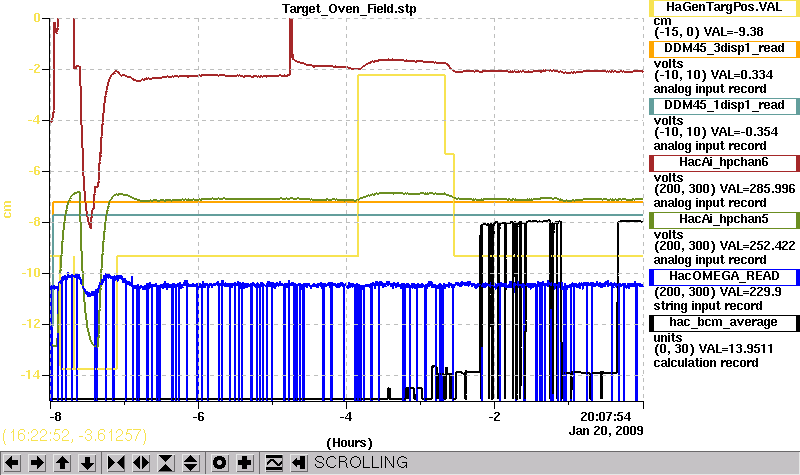The image size is (800, 475).
Task: Select the HaGenTargPos.VAL curve legend
Action: click(724, 7)
